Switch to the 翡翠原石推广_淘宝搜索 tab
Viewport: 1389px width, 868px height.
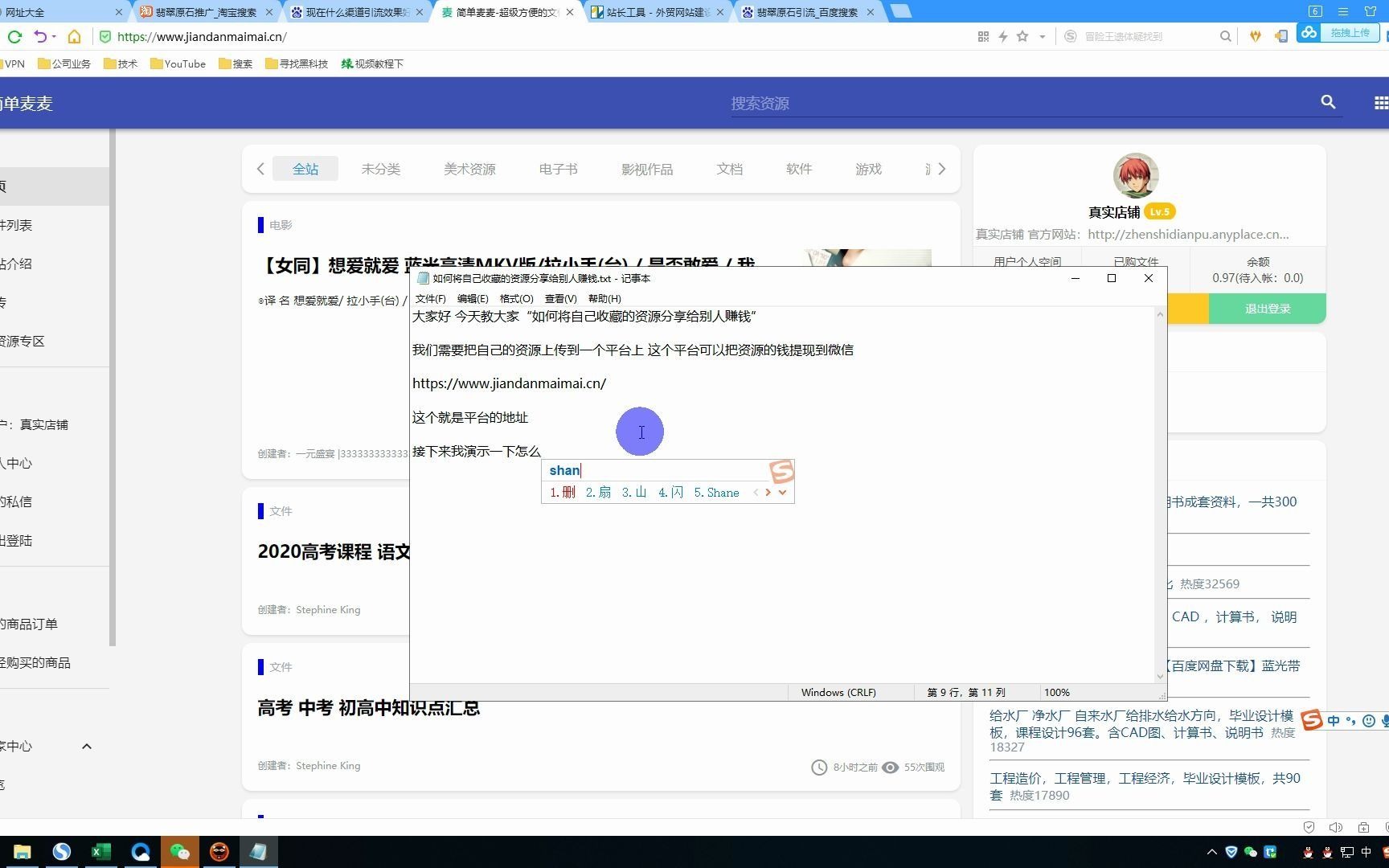(x=206, y=12)
